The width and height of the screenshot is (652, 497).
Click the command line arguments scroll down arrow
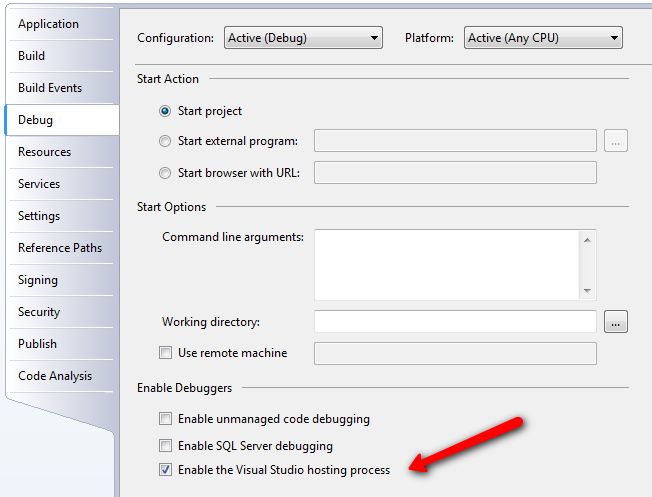(x=588, y=290)
